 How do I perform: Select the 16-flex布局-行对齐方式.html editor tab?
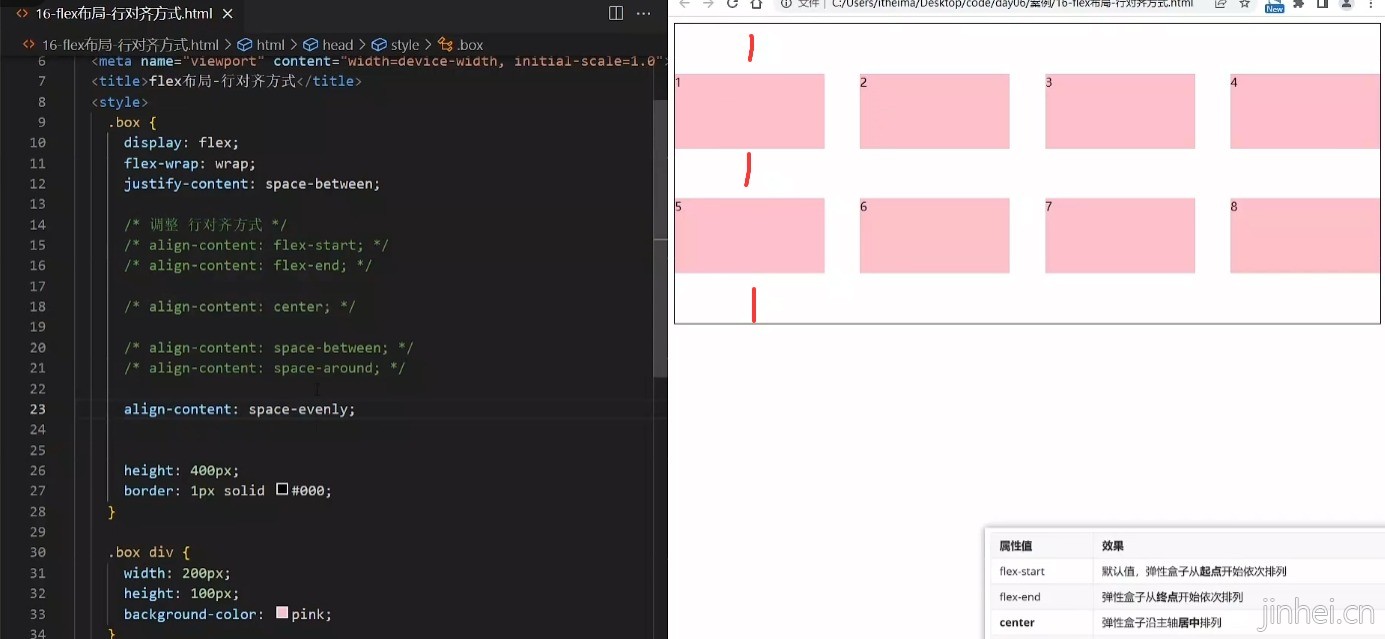tap(124, 14)
